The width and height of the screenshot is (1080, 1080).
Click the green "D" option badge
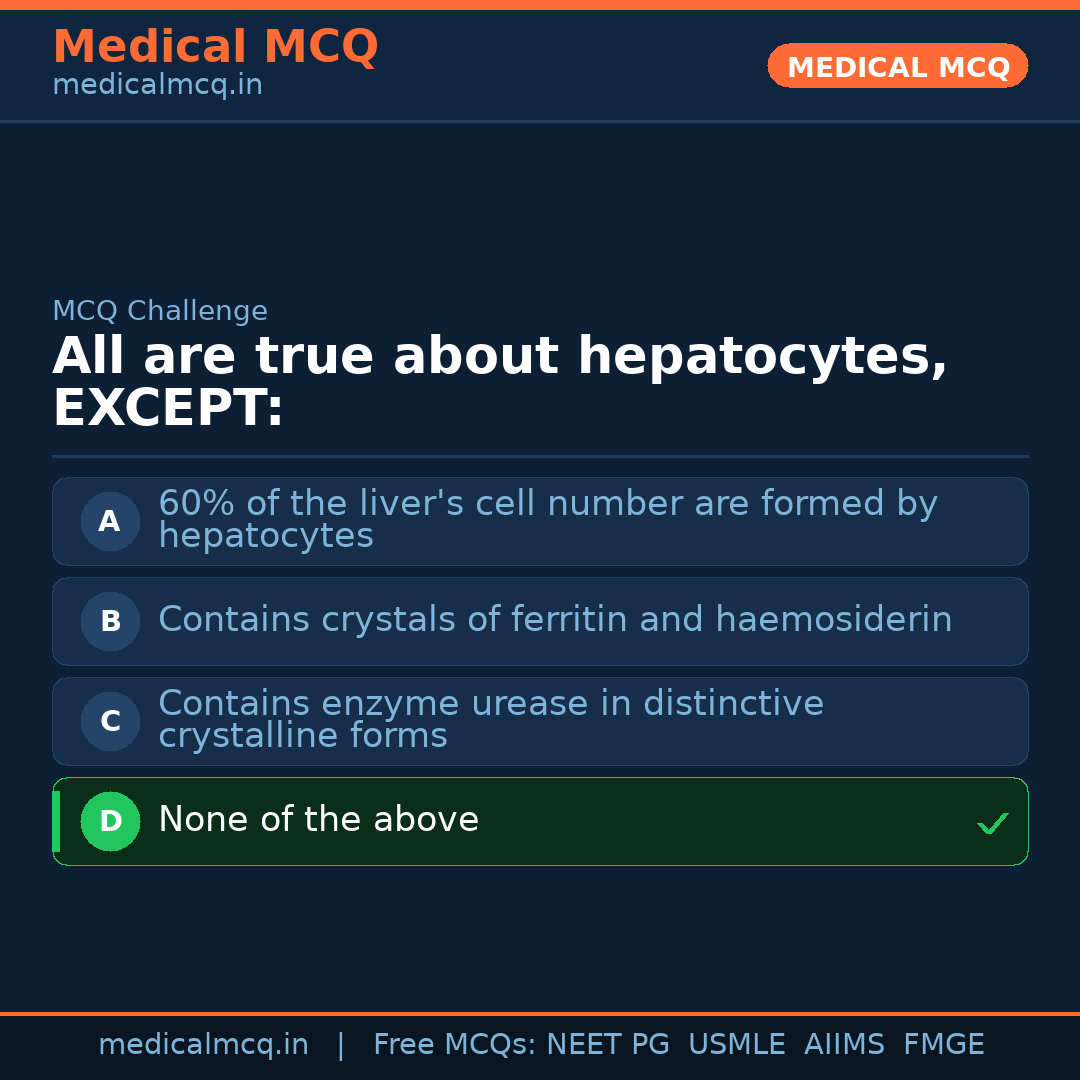coord(110,821)
